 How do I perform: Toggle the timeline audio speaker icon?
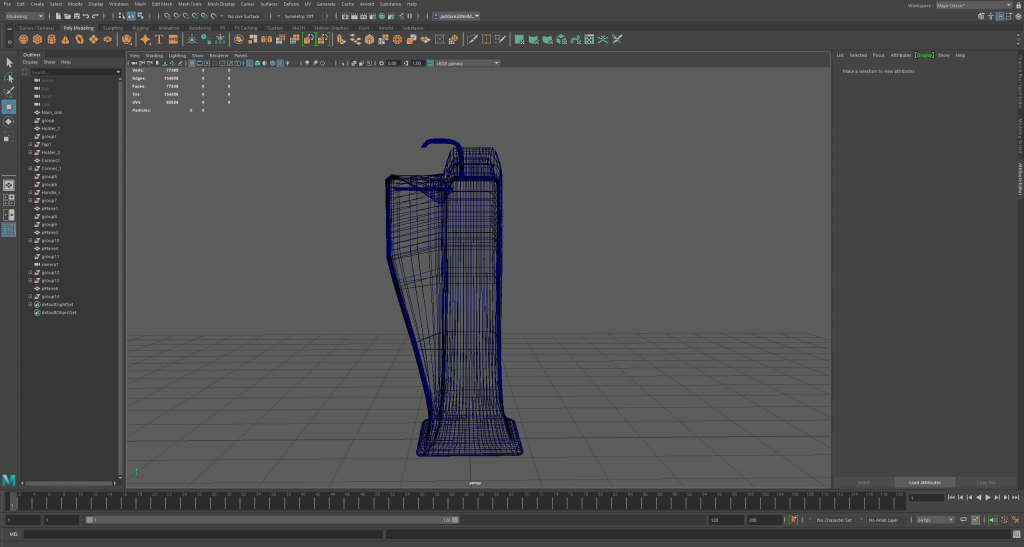[991, 520]
